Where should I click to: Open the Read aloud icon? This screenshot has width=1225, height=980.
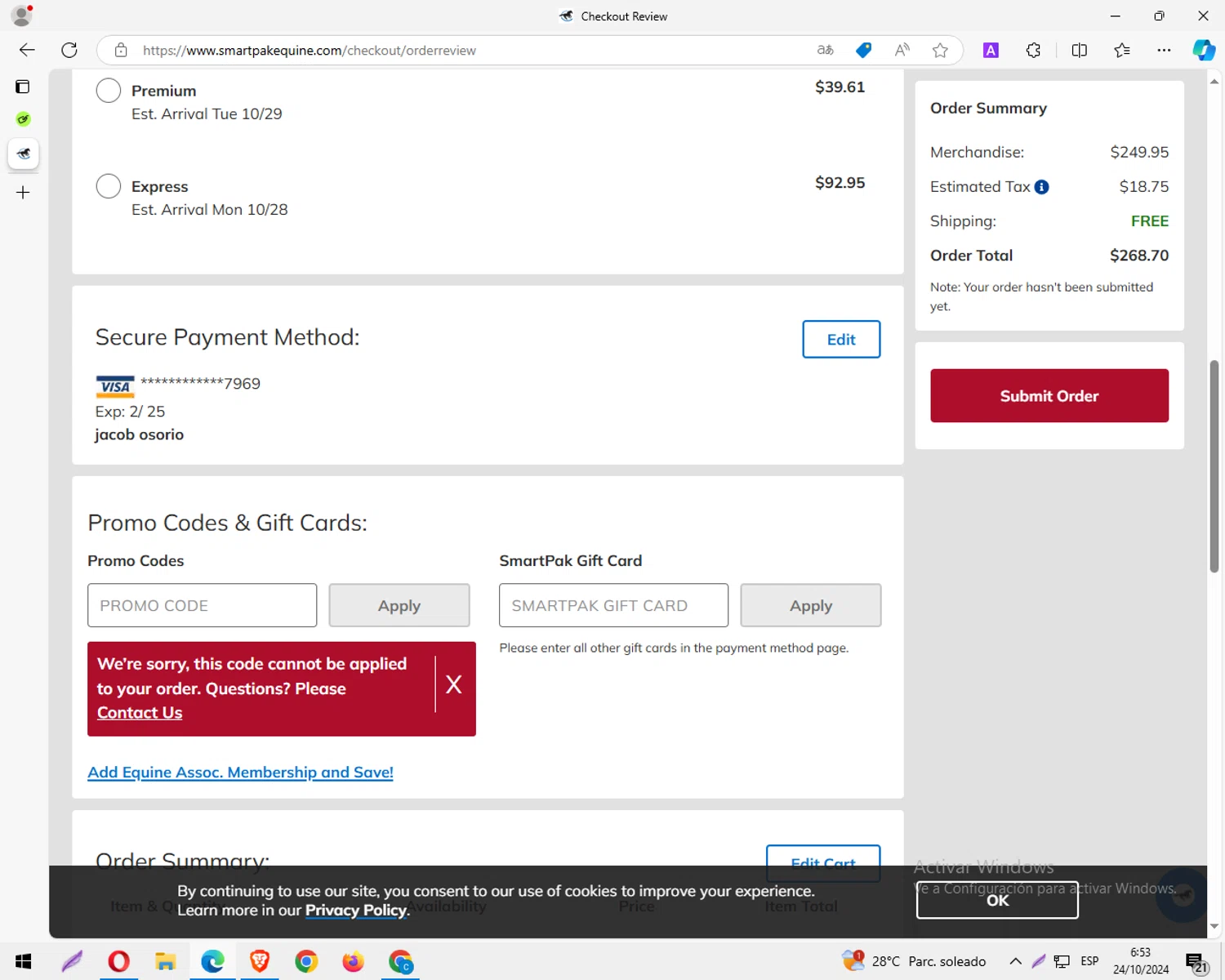point(902,50)
